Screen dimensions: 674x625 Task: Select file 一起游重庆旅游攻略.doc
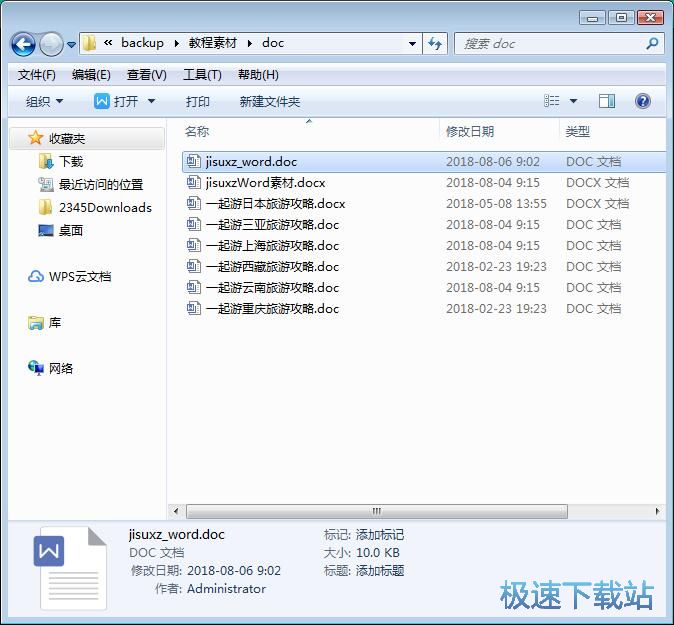[x=273, y=309]
